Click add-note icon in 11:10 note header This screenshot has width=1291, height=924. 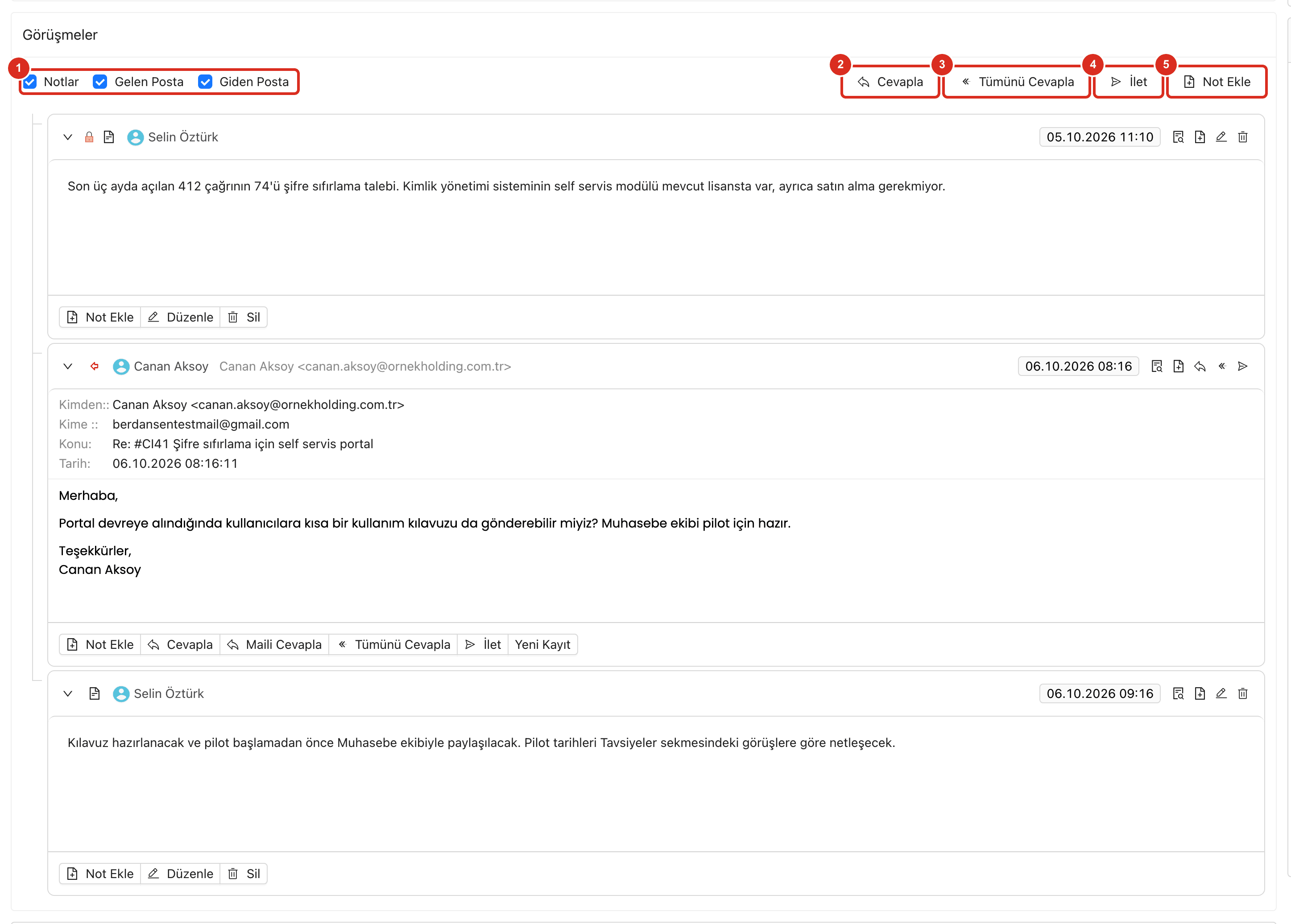[x=1200, y=137]
